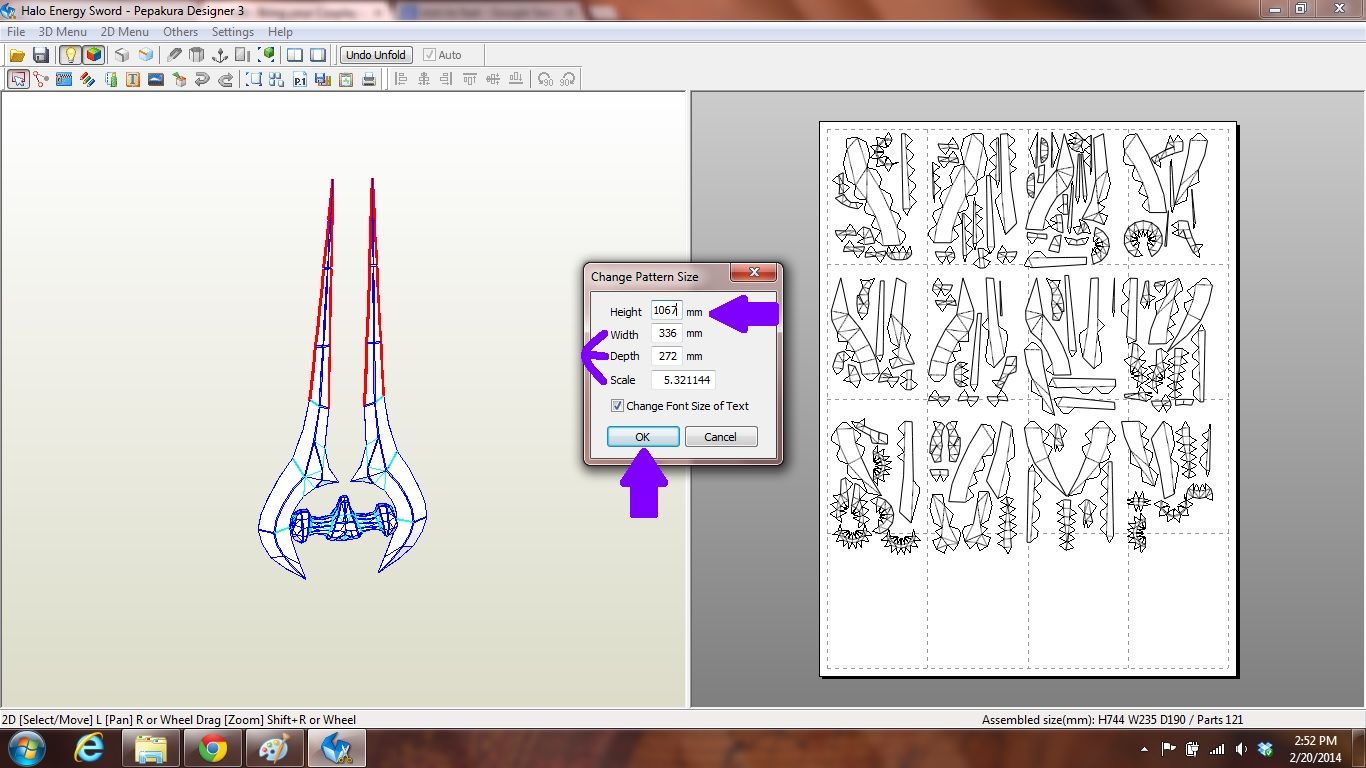Click the Undo Unfold button
Image resolution: width=1366 pixels, height=768 pixels.
375,55
